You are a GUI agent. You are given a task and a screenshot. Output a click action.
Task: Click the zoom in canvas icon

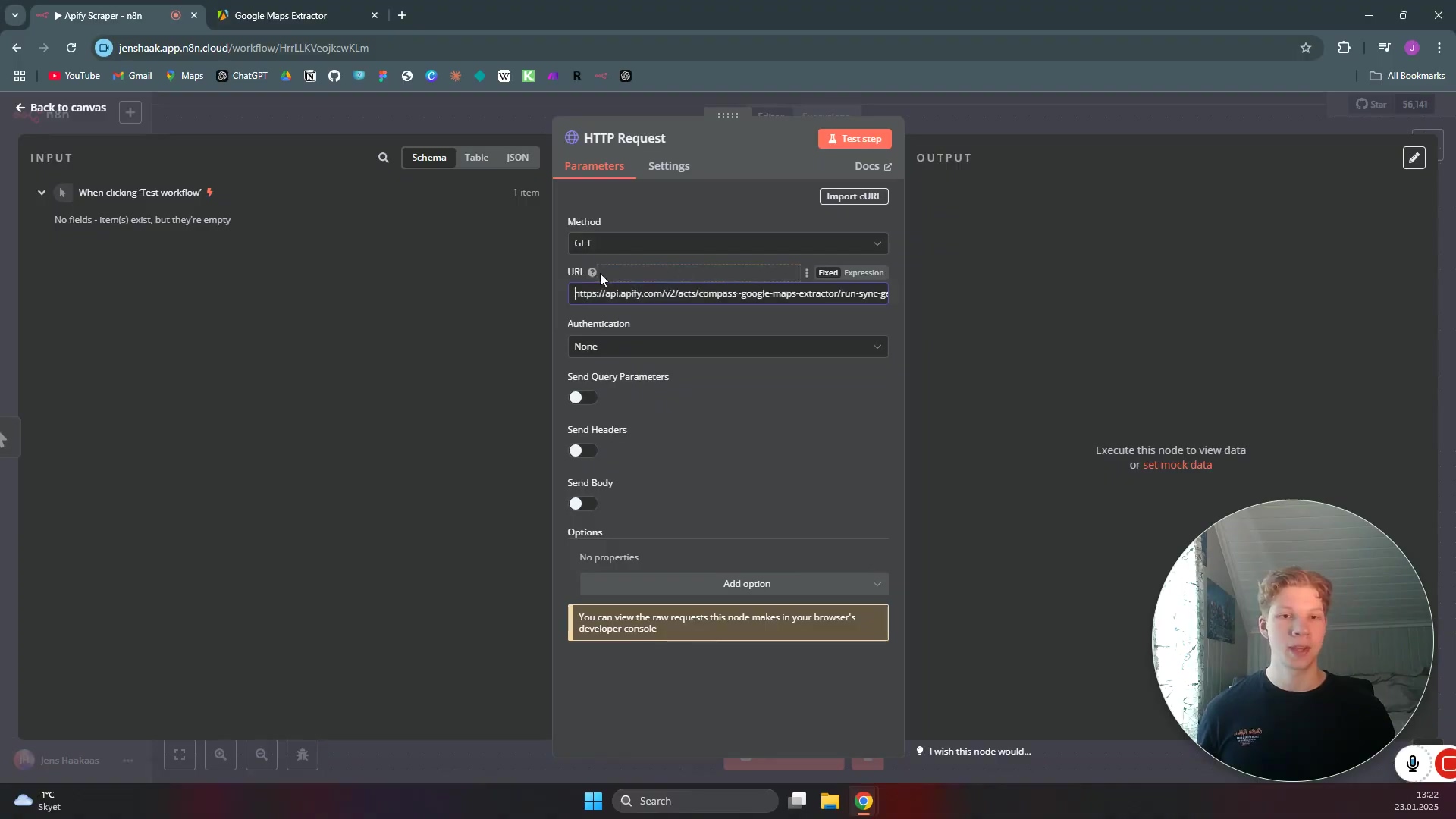221,755
